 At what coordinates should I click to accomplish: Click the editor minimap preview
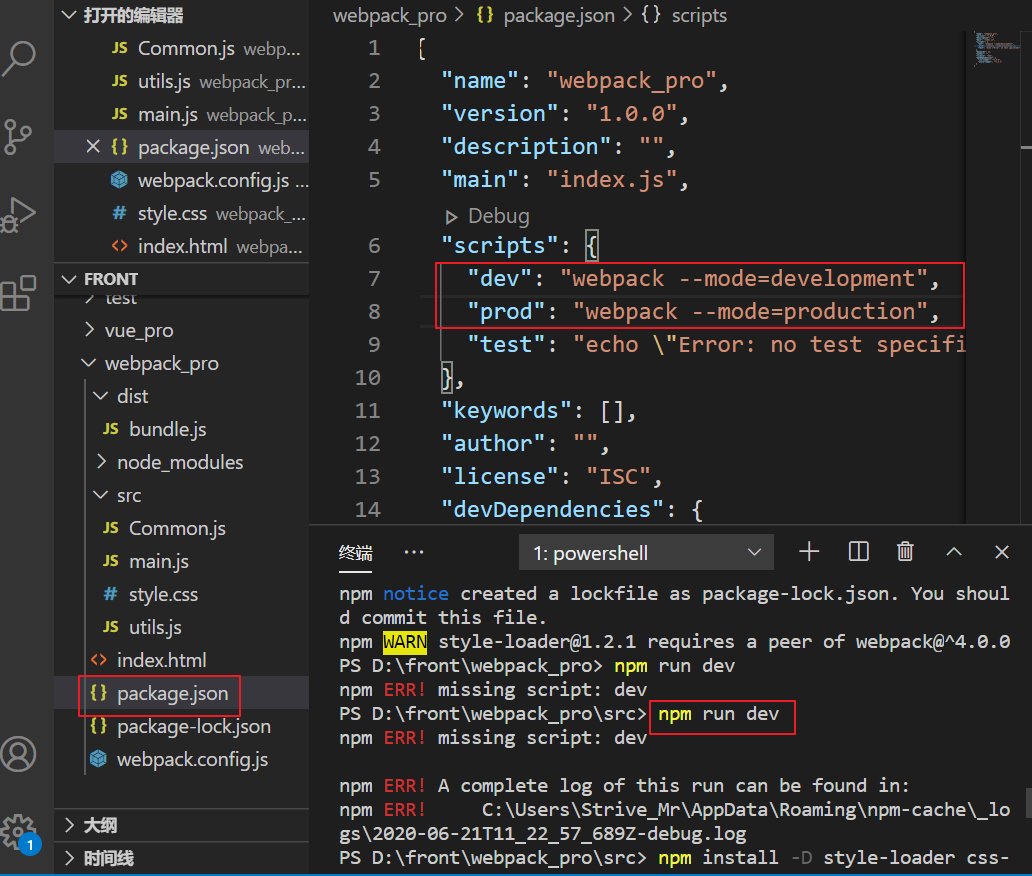coord(996,49)
